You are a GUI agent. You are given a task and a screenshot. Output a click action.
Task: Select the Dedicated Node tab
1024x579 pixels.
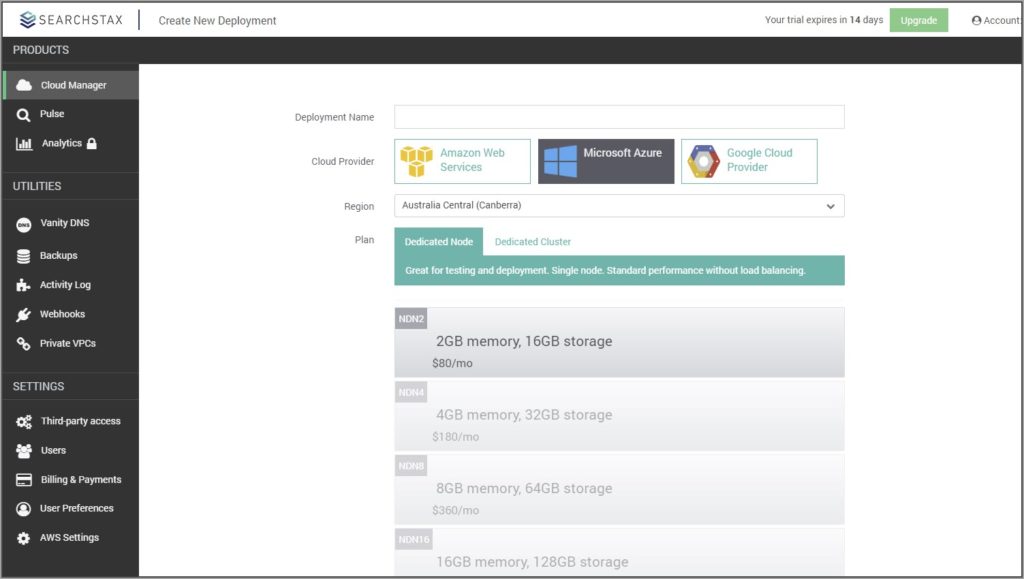[438, 242]
